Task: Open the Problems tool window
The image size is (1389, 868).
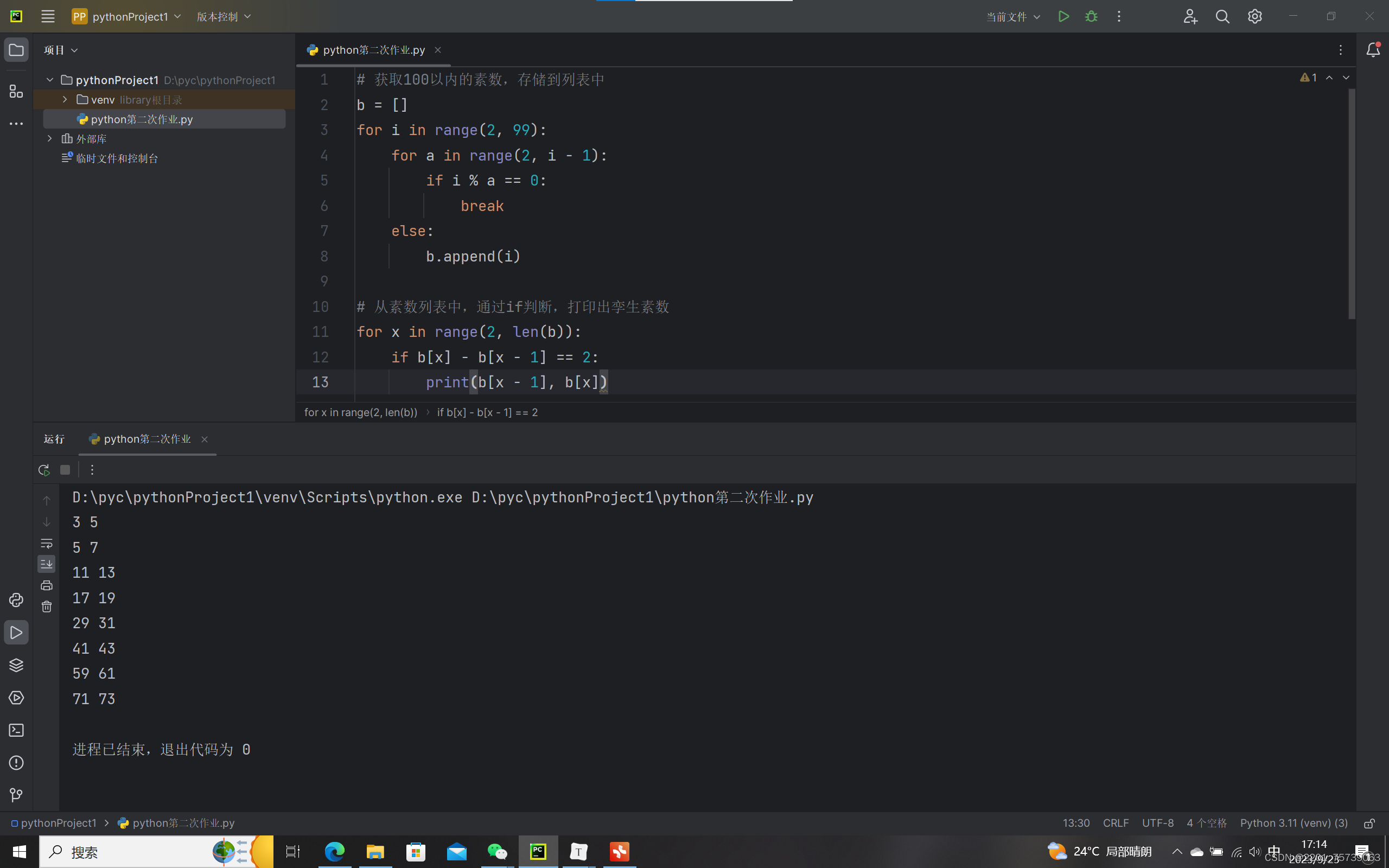Action: pos(16,763)
